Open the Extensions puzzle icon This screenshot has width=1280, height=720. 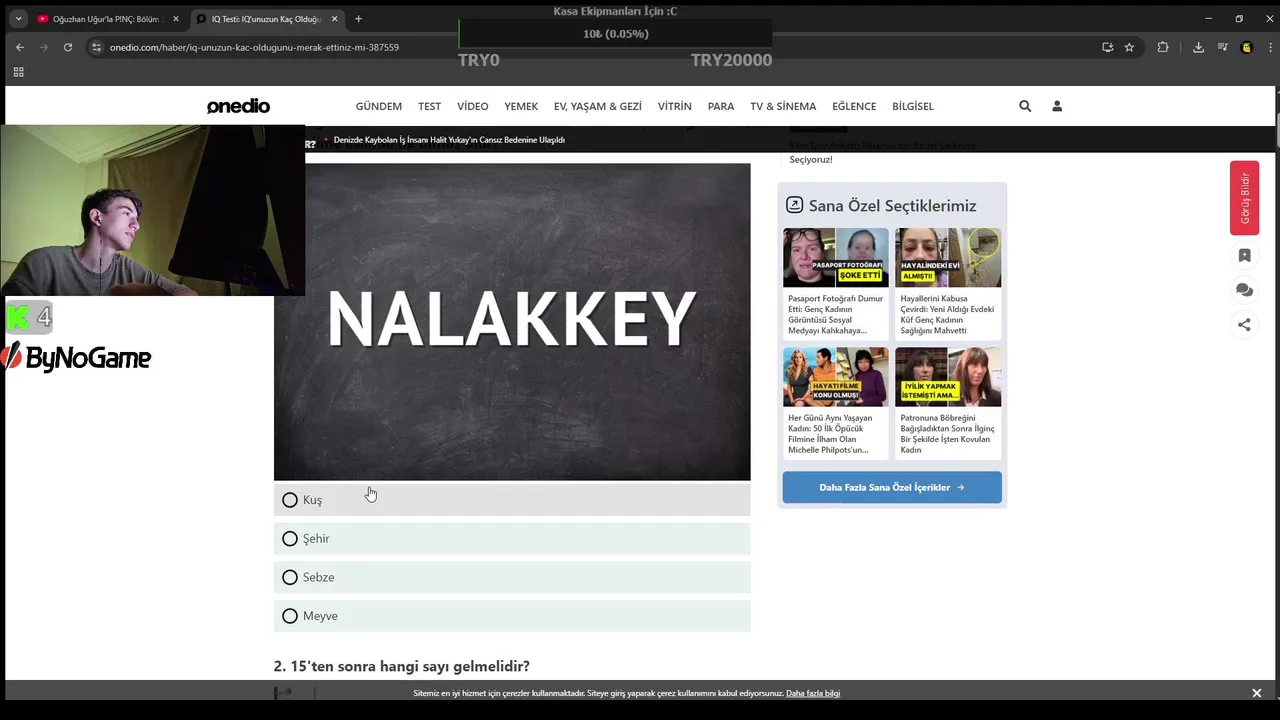(x=1162, y=47)
